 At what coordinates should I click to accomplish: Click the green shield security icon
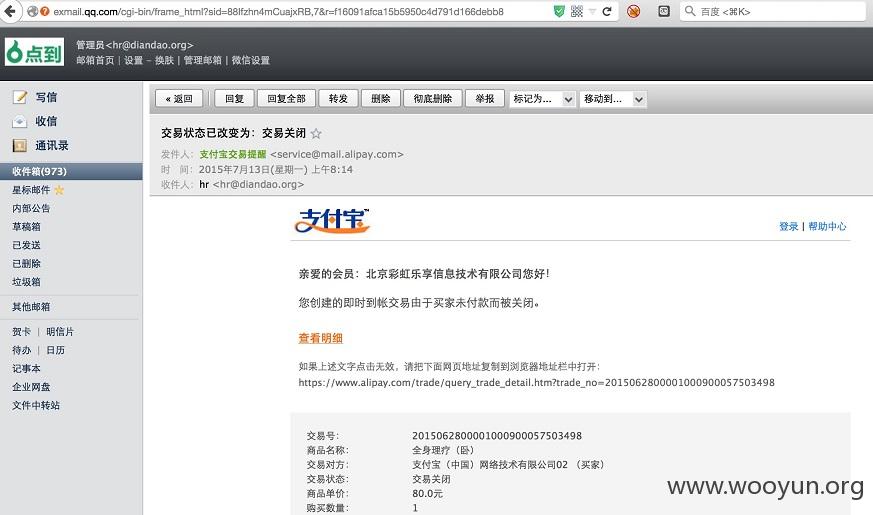pos(559,11)
